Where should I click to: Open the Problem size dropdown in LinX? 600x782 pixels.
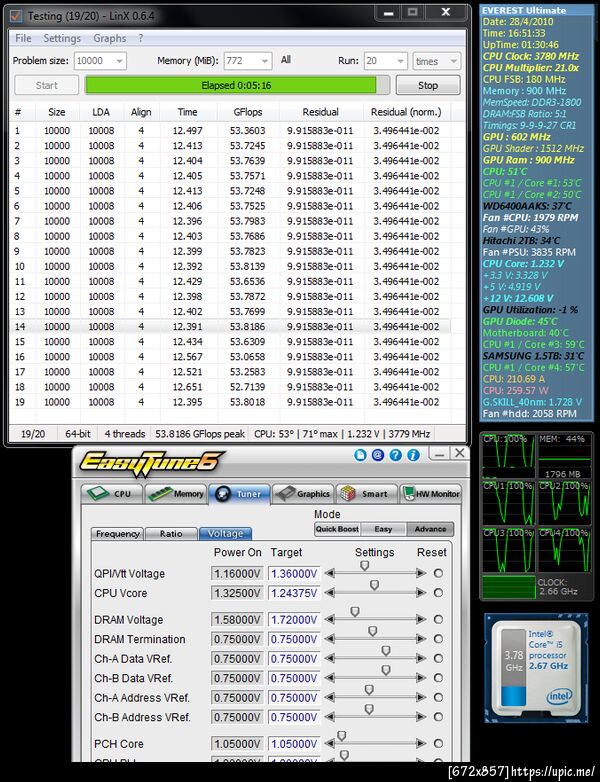(100, 61)
